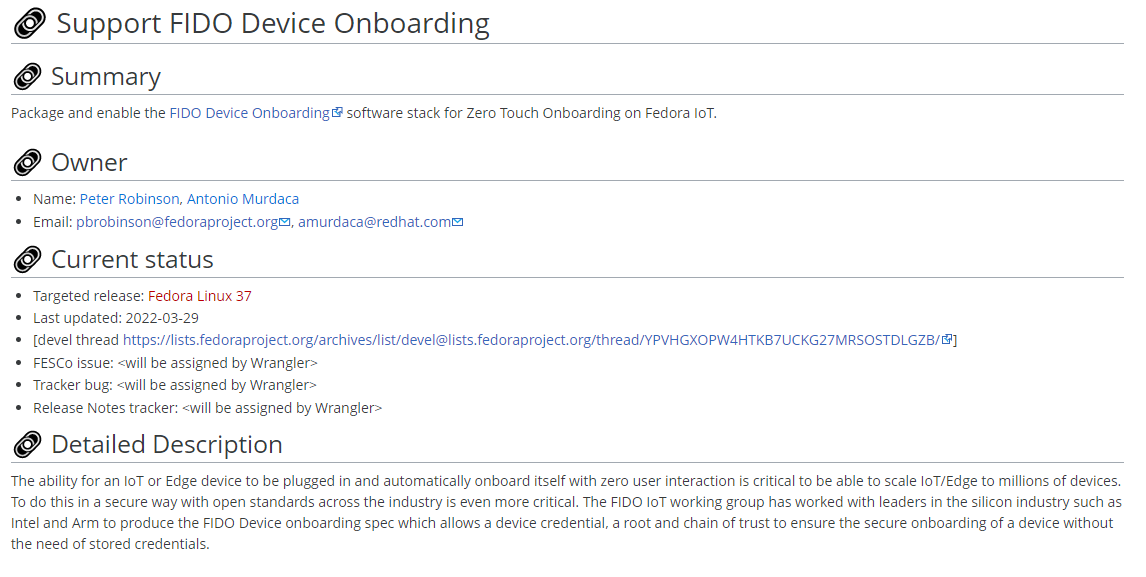This screenshot has width=1146, height=577.
Task: Click the Summary section heading
Action: 106,77
